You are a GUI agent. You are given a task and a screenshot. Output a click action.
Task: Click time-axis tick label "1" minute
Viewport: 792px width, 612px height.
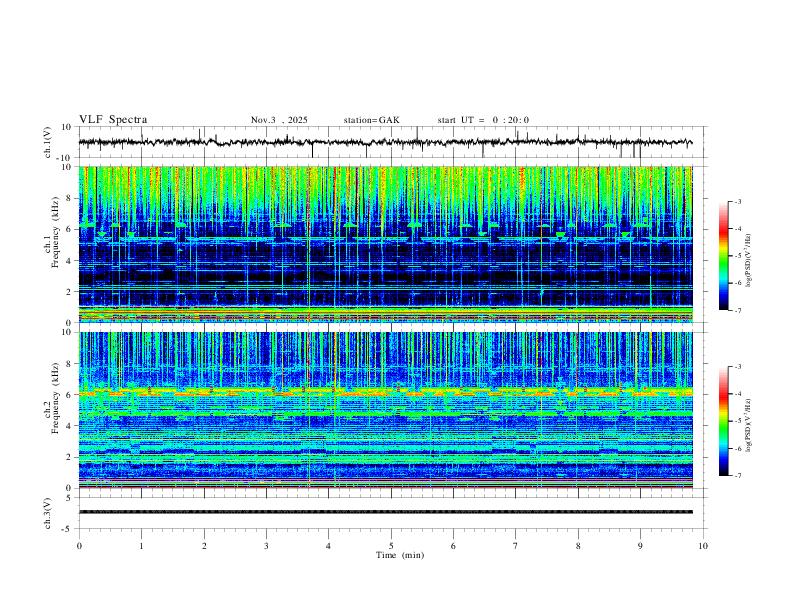pos(141,546)
